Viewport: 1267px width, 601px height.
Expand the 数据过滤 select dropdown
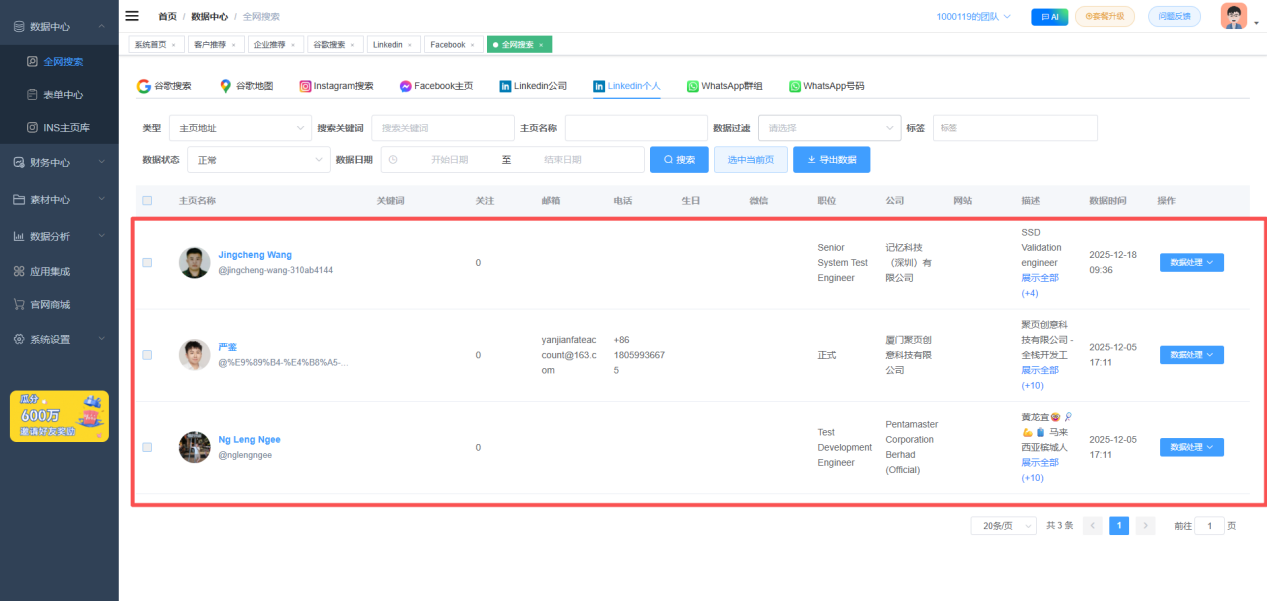(x=829, y=128)
